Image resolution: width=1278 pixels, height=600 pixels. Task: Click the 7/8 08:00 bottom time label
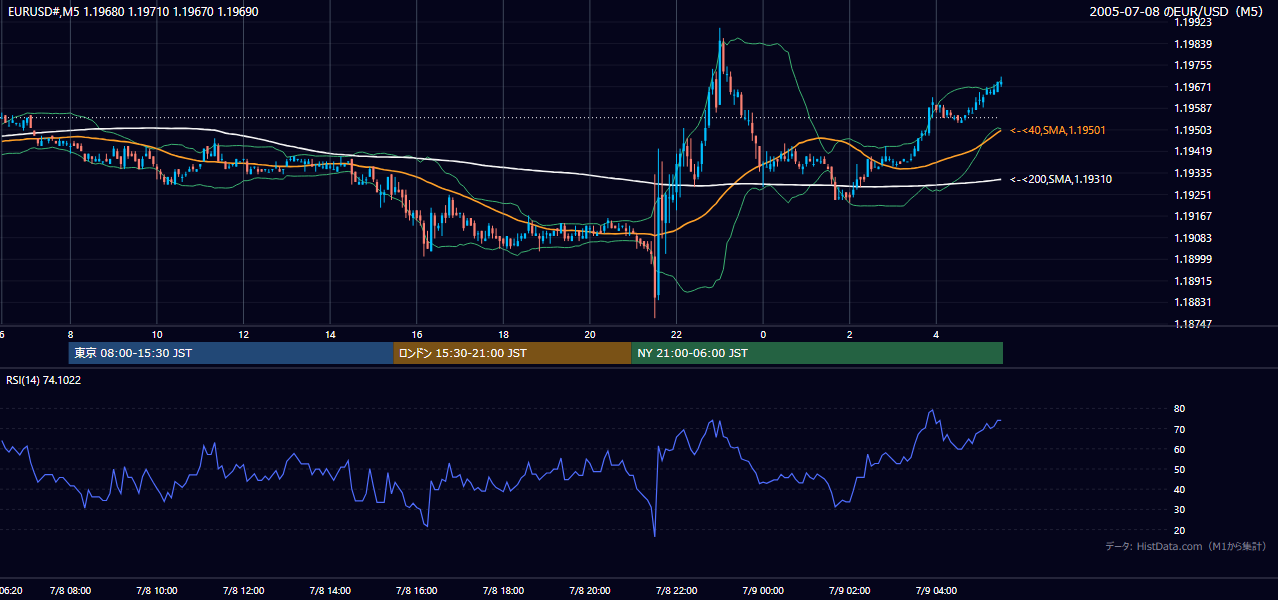[70, 591]
